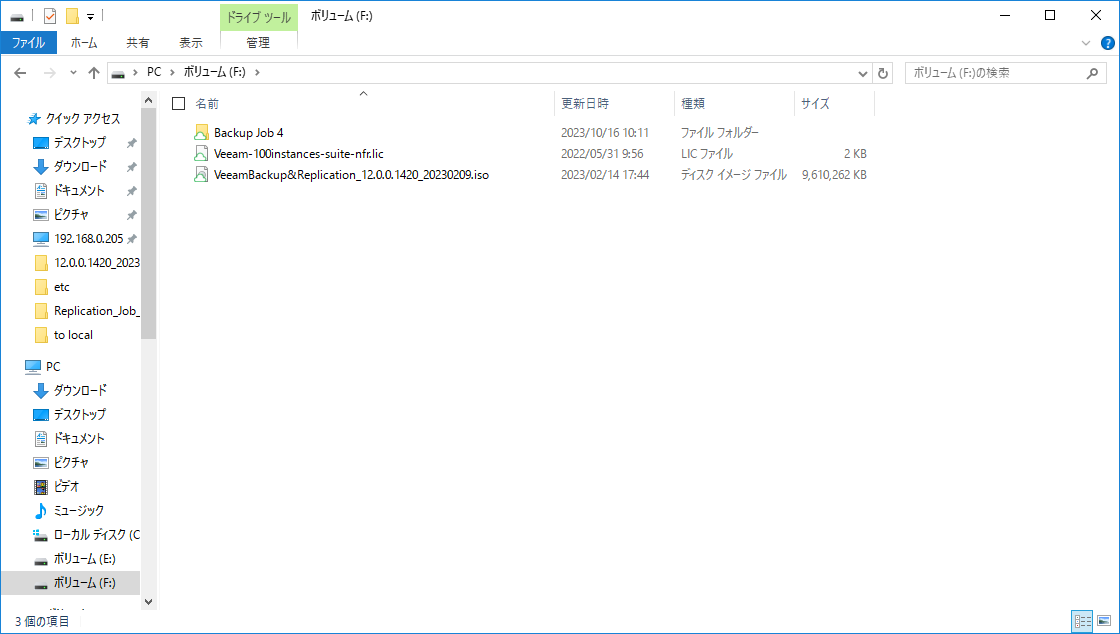Select the VeeamBackup&Replication iso file icon
Viewport: 1120px width, 634px height.
tap(201, 174)
